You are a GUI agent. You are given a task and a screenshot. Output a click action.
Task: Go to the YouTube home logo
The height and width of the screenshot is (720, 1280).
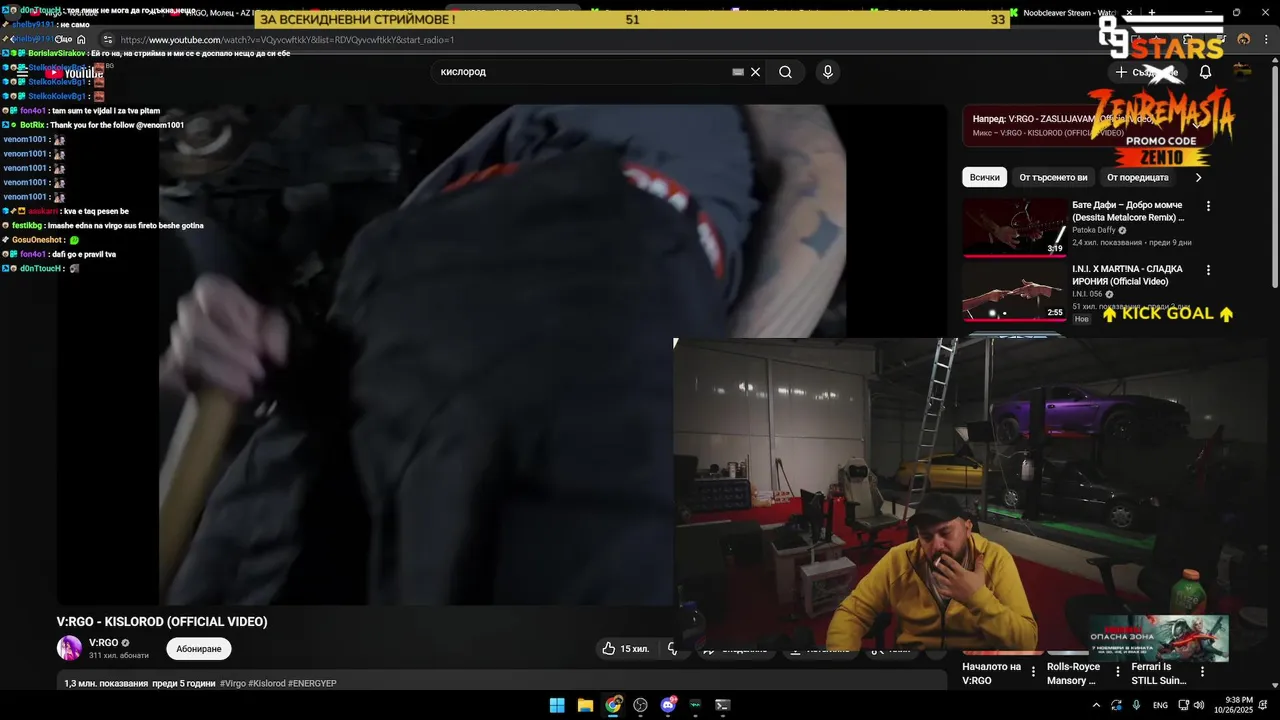pos(73,72)
